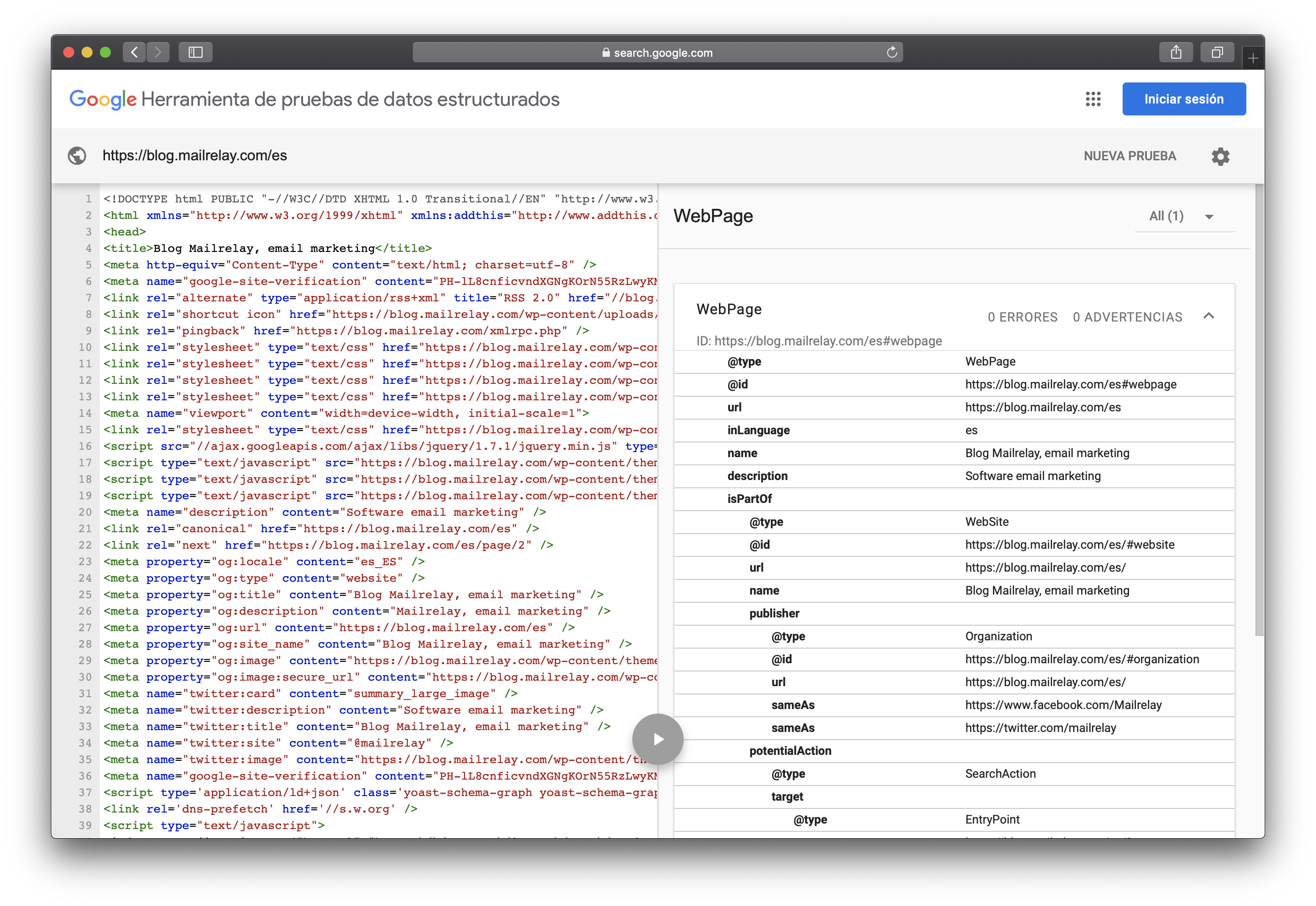The width and height of the screenshot is (1316, 906).
Task: Collapse the WebPage result card chevron
Action: [x=1208, y=316]
